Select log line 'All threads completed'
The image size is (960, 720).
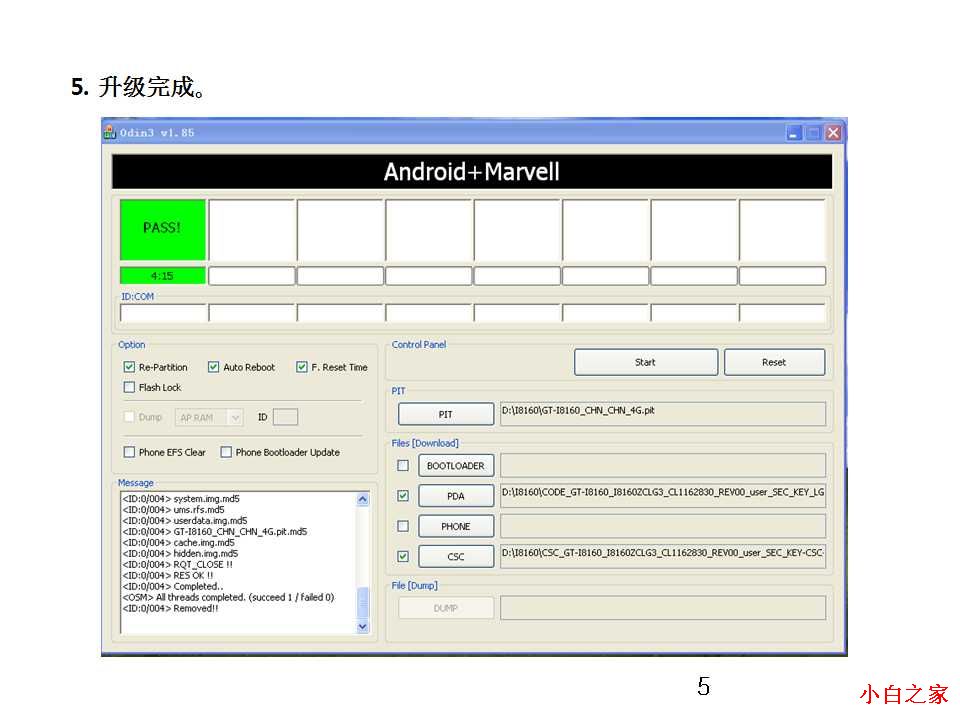point(228,597)
